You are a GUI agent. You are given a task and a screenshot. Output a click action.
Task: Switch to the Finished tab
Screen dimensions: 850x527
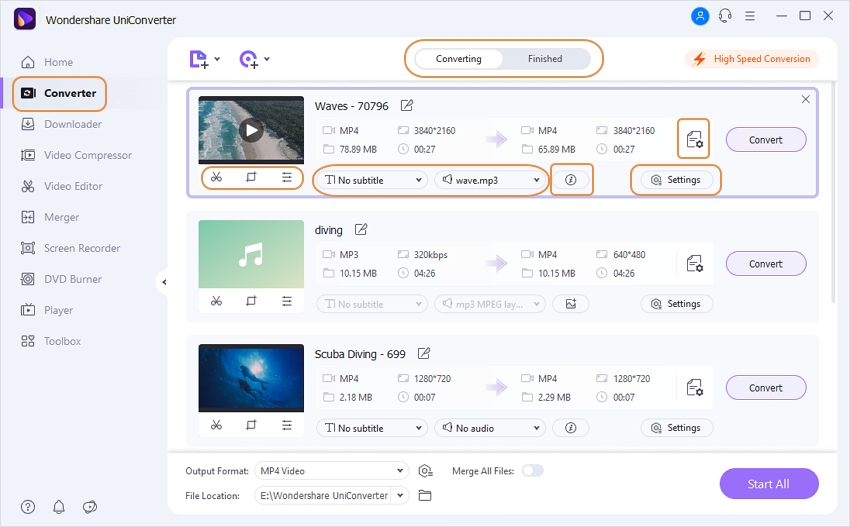click(545, 59)
